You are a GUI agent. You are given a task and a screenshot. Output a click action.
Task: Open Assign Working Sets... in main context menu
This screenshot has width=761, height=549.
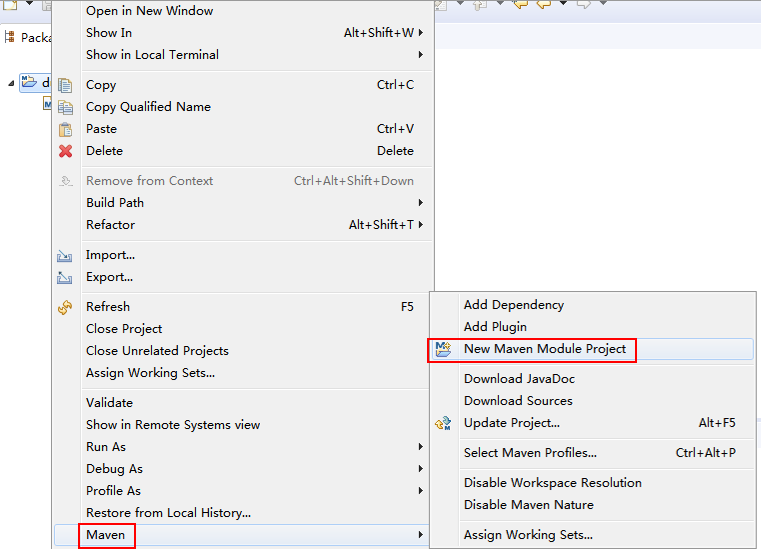pyautogui.click(x=243, y=373)
